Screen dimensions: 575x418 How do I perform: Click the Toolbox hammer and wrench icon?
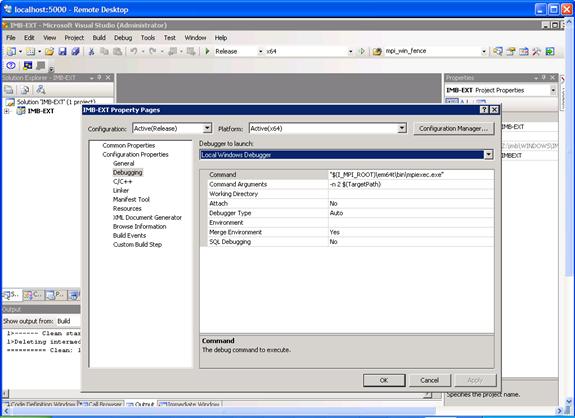537,52
